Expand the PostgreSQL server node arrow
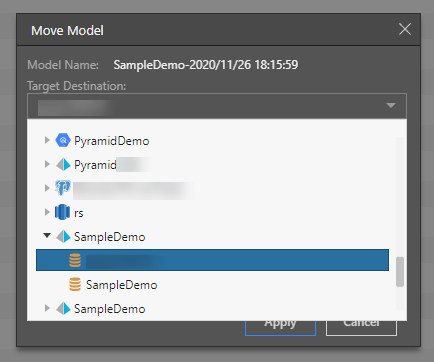This screenshot has height=362, width=434. click(47, 188)
